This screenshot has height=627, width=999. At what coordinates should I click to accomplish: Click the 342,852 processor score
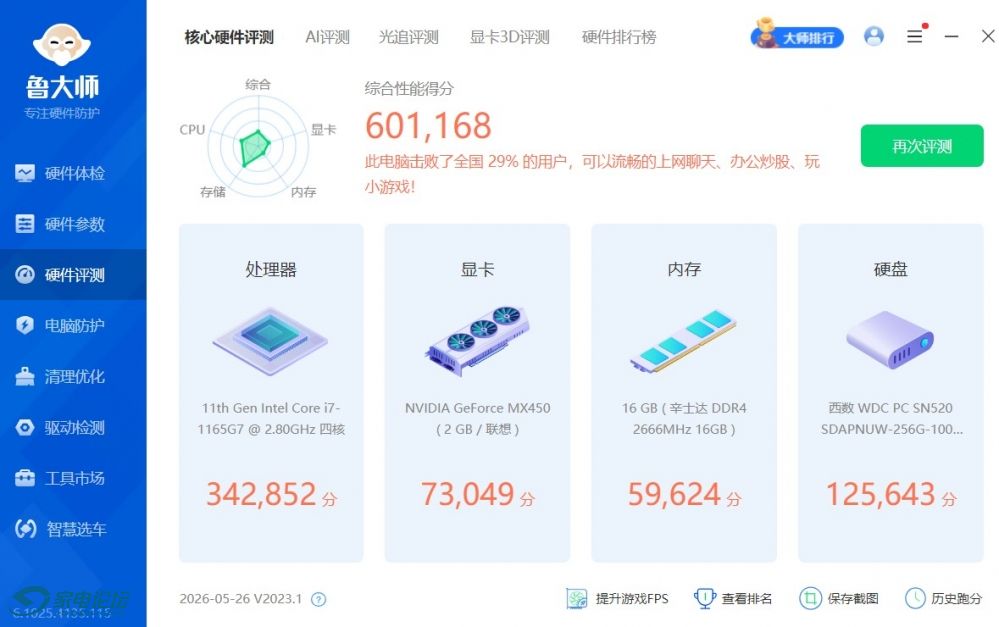coord(261,494)
